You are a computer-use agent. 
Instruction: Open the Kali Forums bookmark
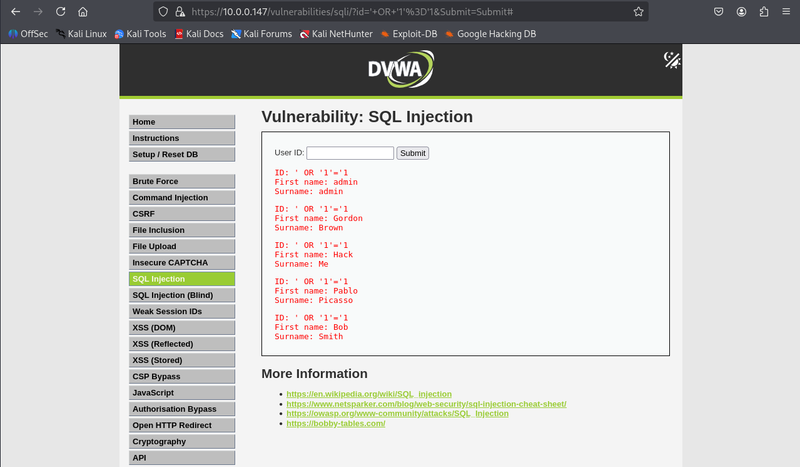pyautogui.click(x=261, y=34)
